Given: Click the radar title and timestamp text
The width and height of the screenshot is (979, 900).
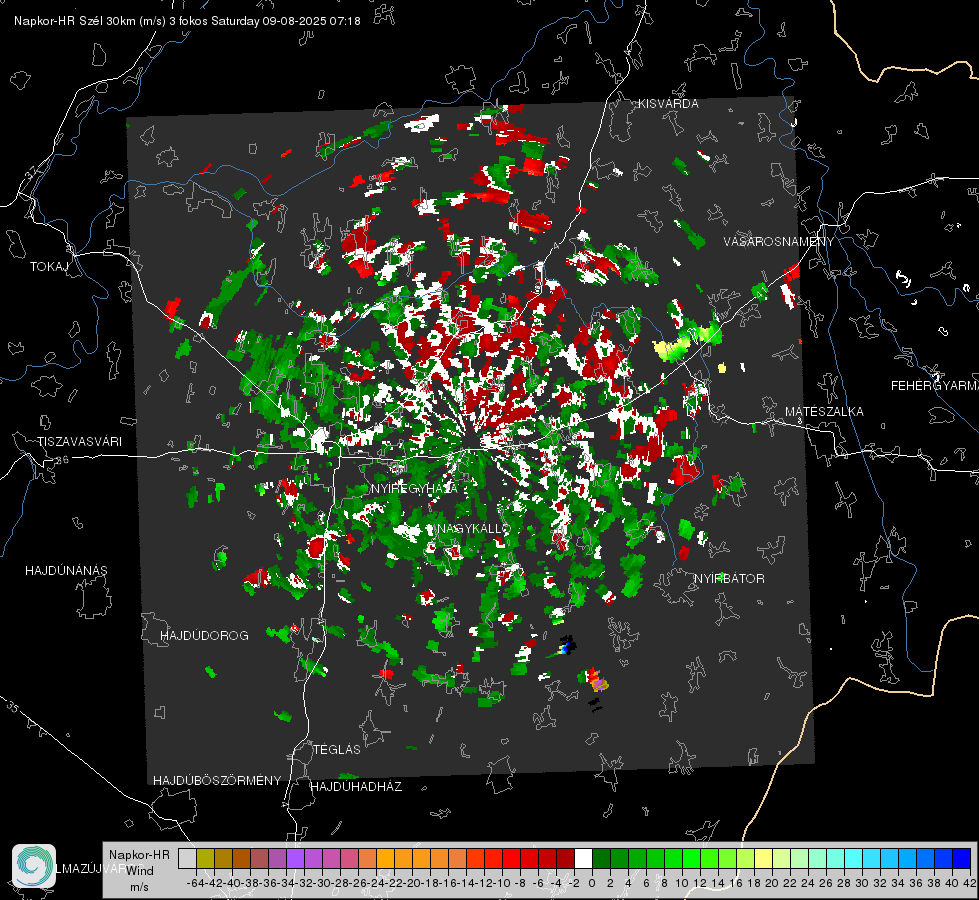Looking at the screenshot, I should pos(187,21).
